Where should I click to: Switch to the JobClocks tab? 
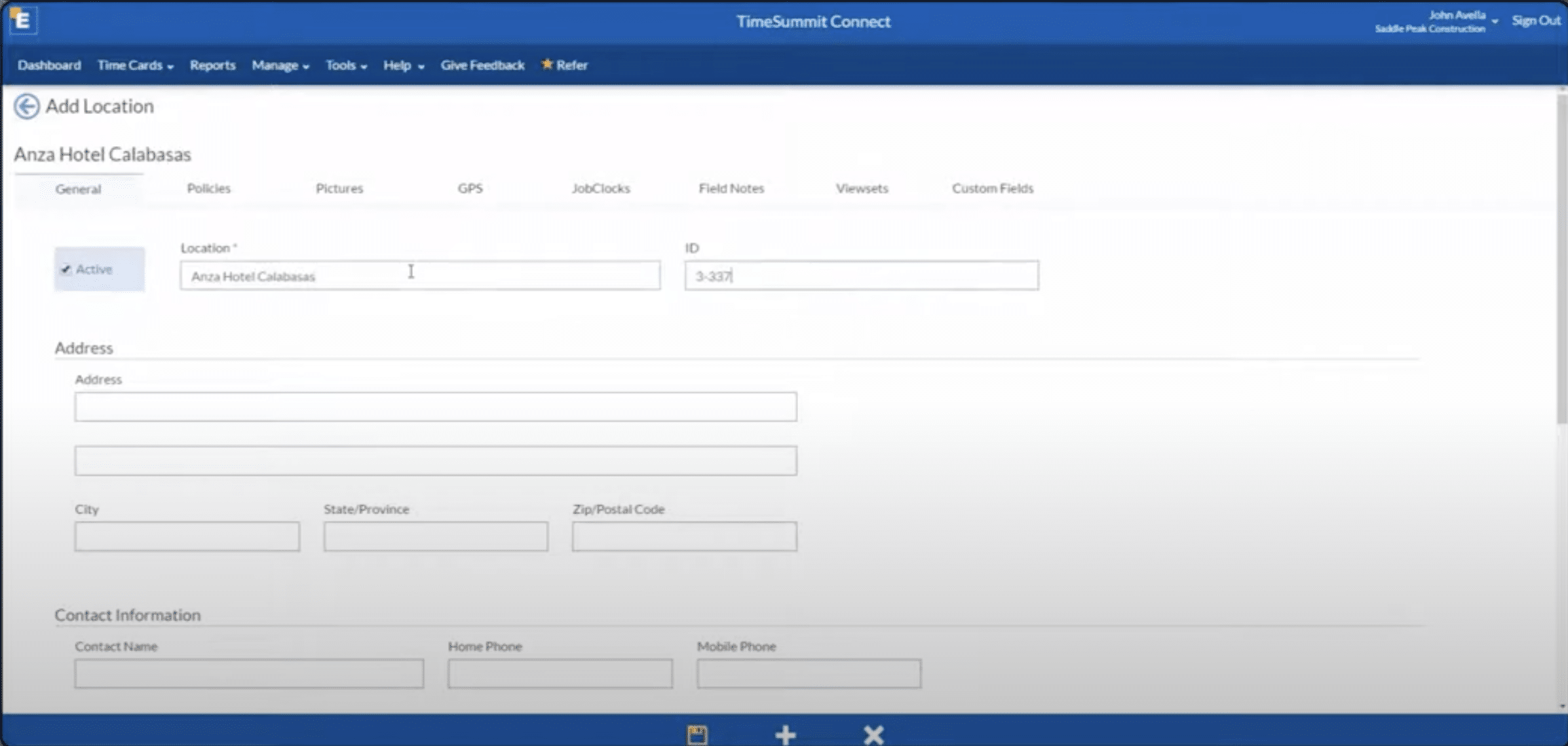(600, 189)
